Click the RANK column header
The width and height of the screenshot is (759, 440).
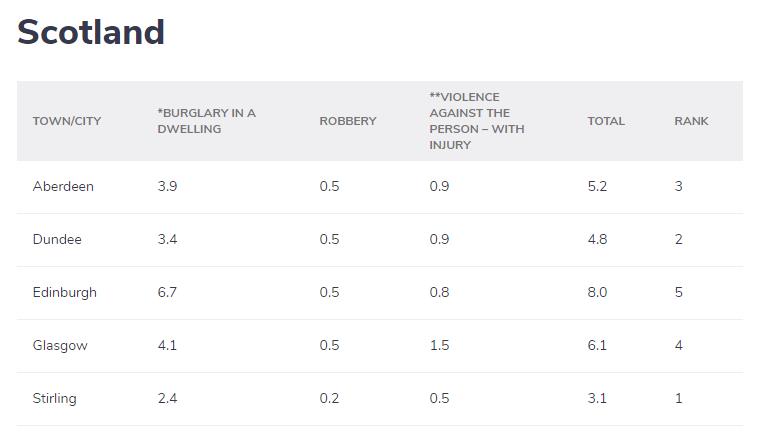click(x=691, y=121)
